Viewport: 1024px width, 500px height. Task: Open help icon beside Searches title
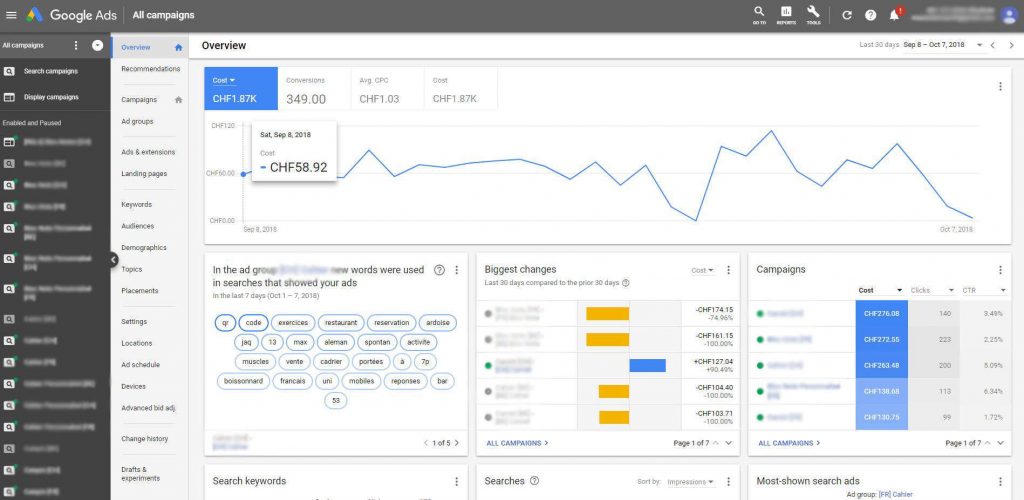[x=534, y=481]
